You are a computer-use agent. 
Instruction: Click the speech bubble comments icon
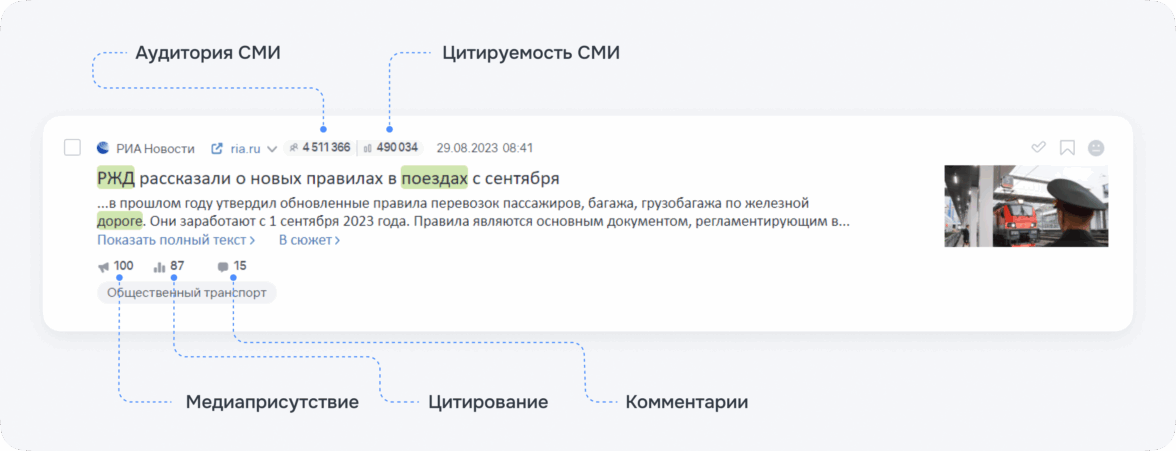point(223,267)
